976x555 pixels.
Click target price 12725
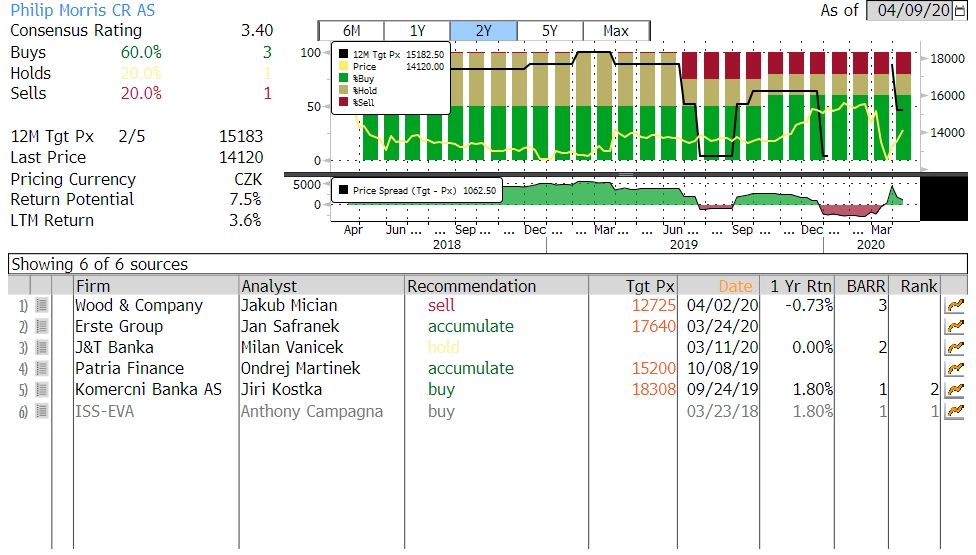[x=654, y=305]
